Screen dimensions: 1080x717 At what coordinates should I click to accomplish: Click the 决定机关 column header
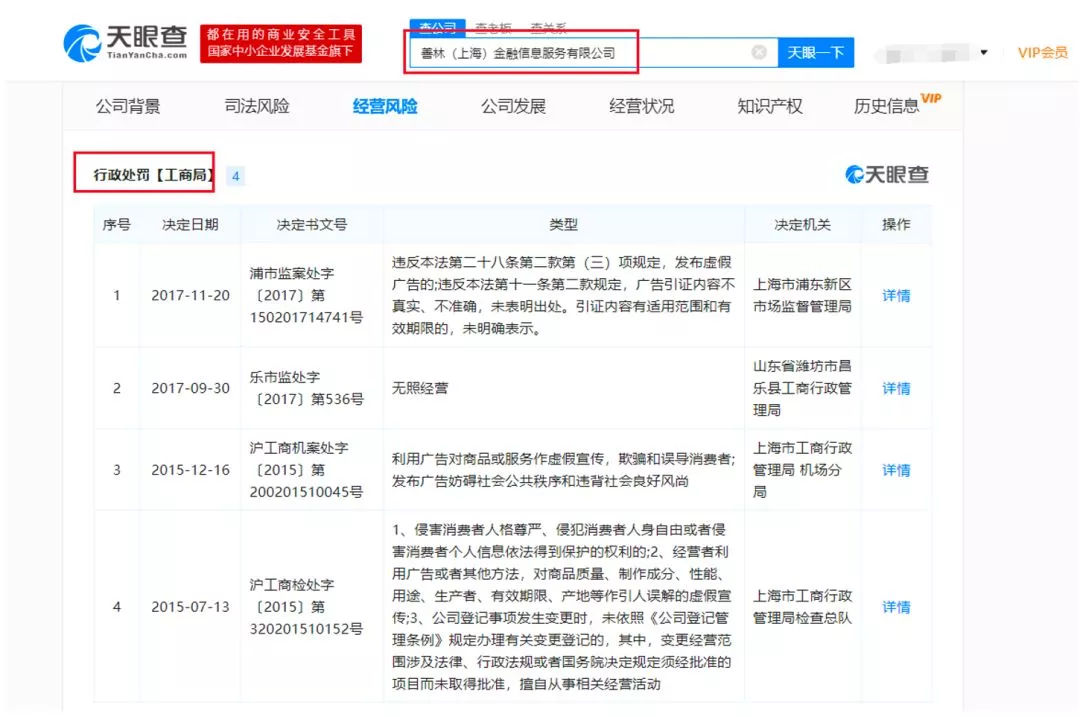coord(802,225)
